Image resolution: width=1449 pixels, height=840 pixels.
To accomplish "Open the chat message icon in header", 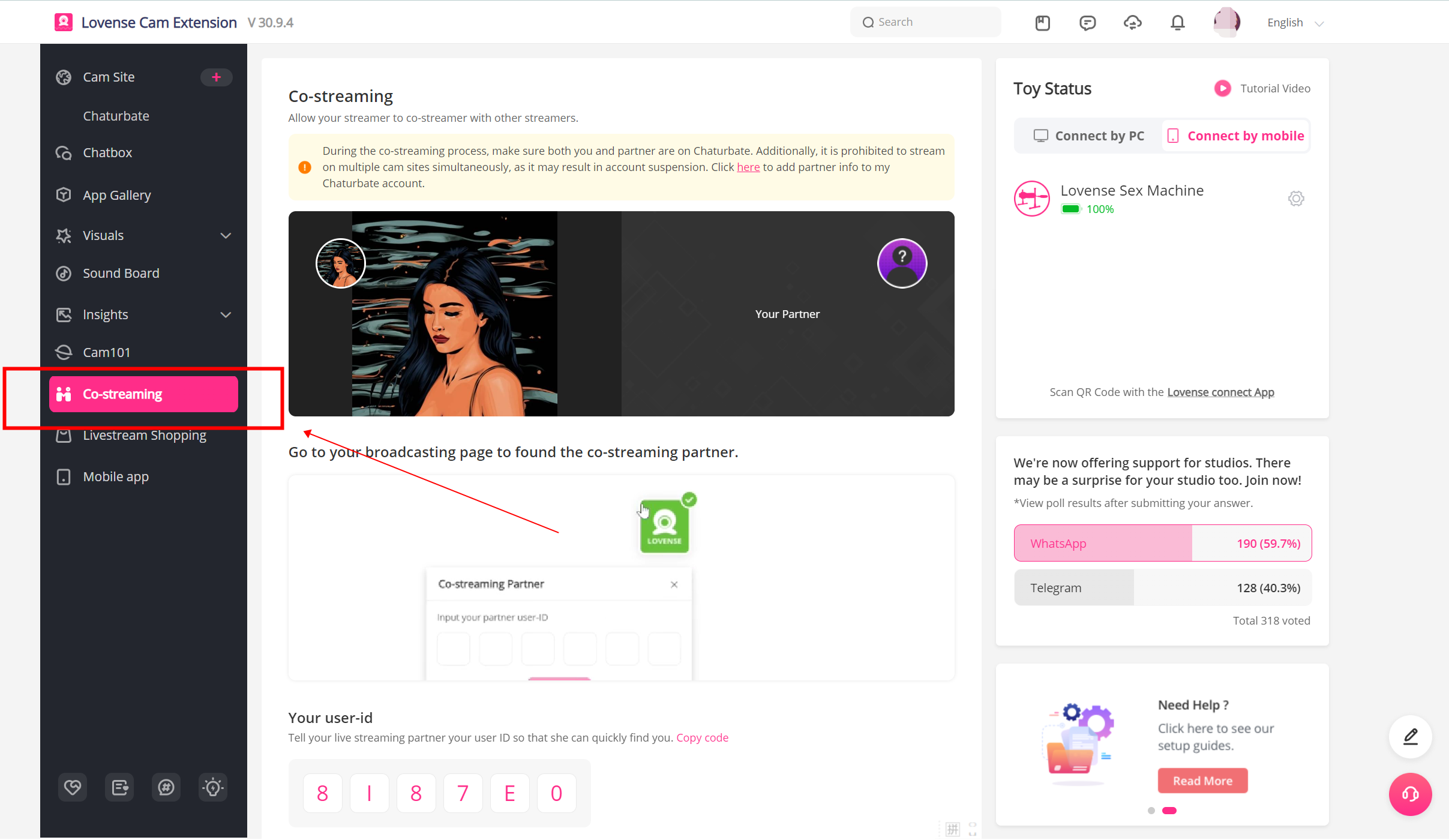I will tap(1087, 23).
